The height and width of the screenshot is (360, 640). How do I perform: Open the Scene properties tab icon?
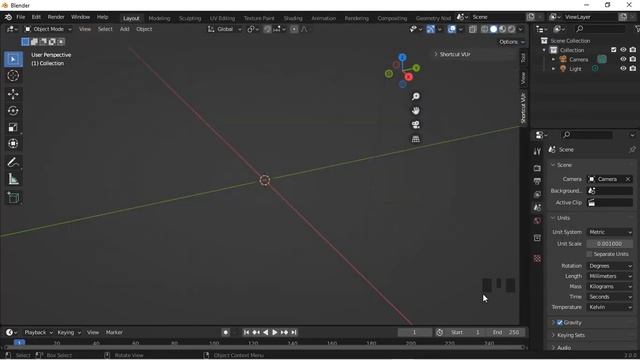pyautogui.click(x=537, y=207)
